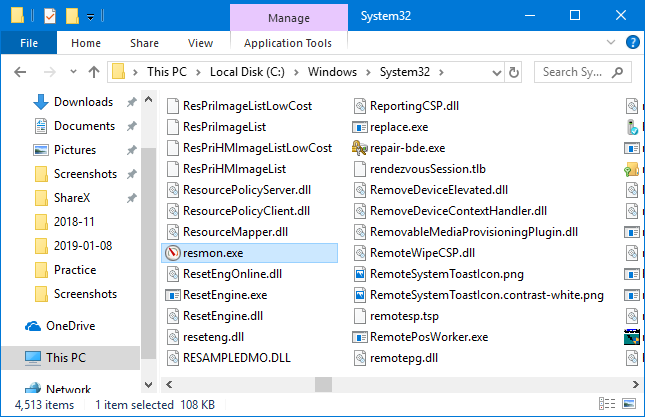The width and height of the screenshot is (645, 417).
Task: Click the Downloads arrow icon in sidebar
Action: click(40, 102)
